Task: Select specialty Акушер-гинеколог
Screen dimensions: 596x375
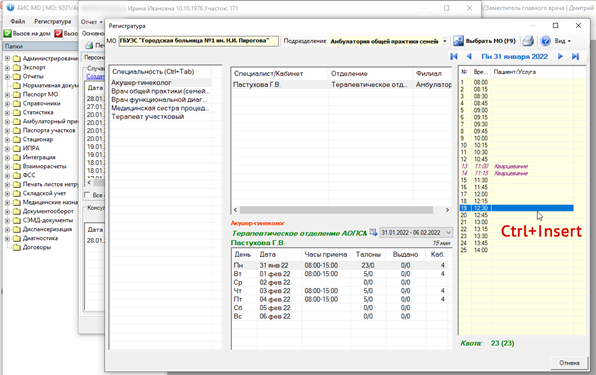Action: pyautogui.click(x=161, y=82)
